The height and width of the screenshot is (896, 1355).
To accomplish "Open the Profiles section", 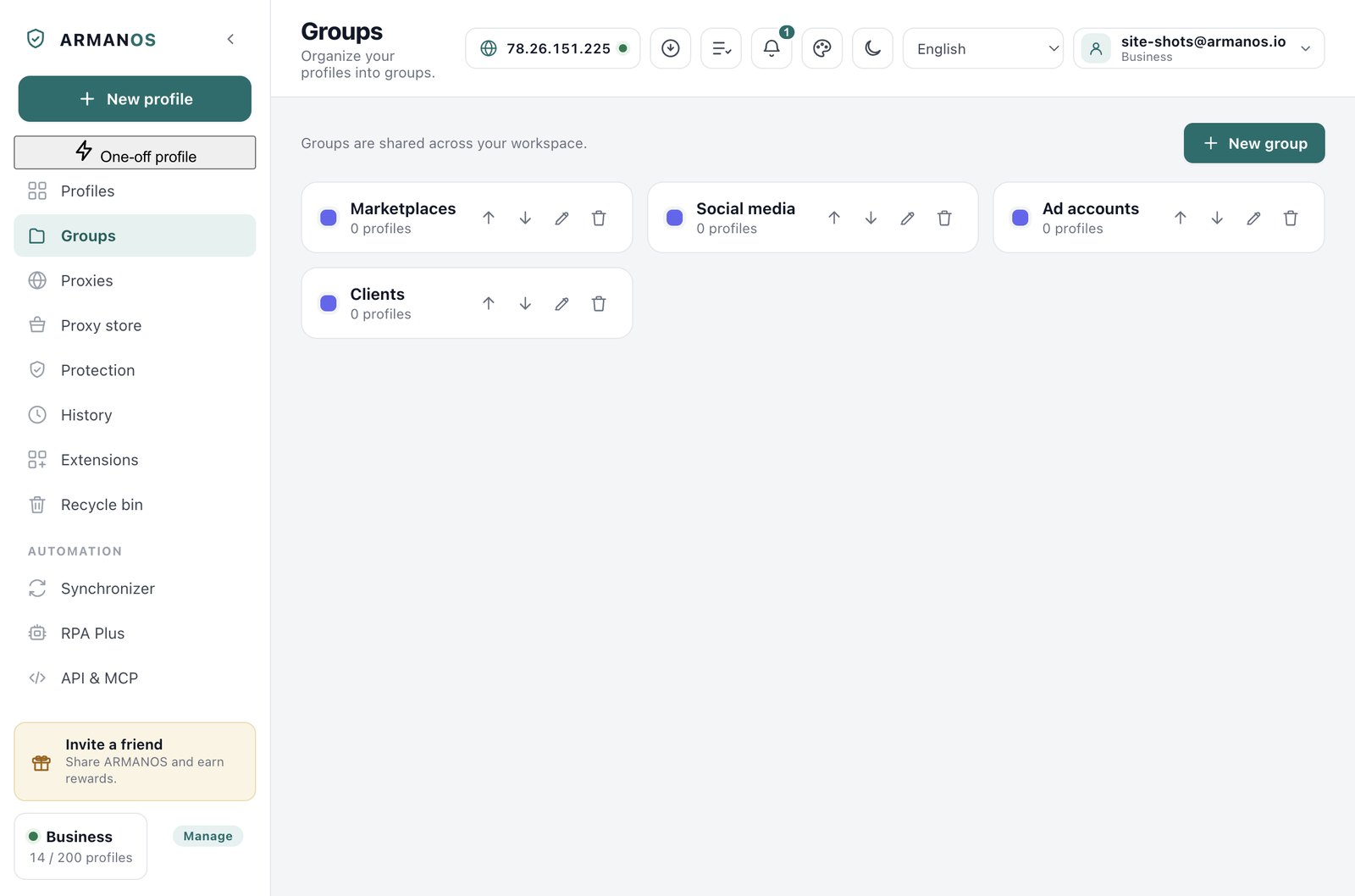I will click(x=135, y=191).
